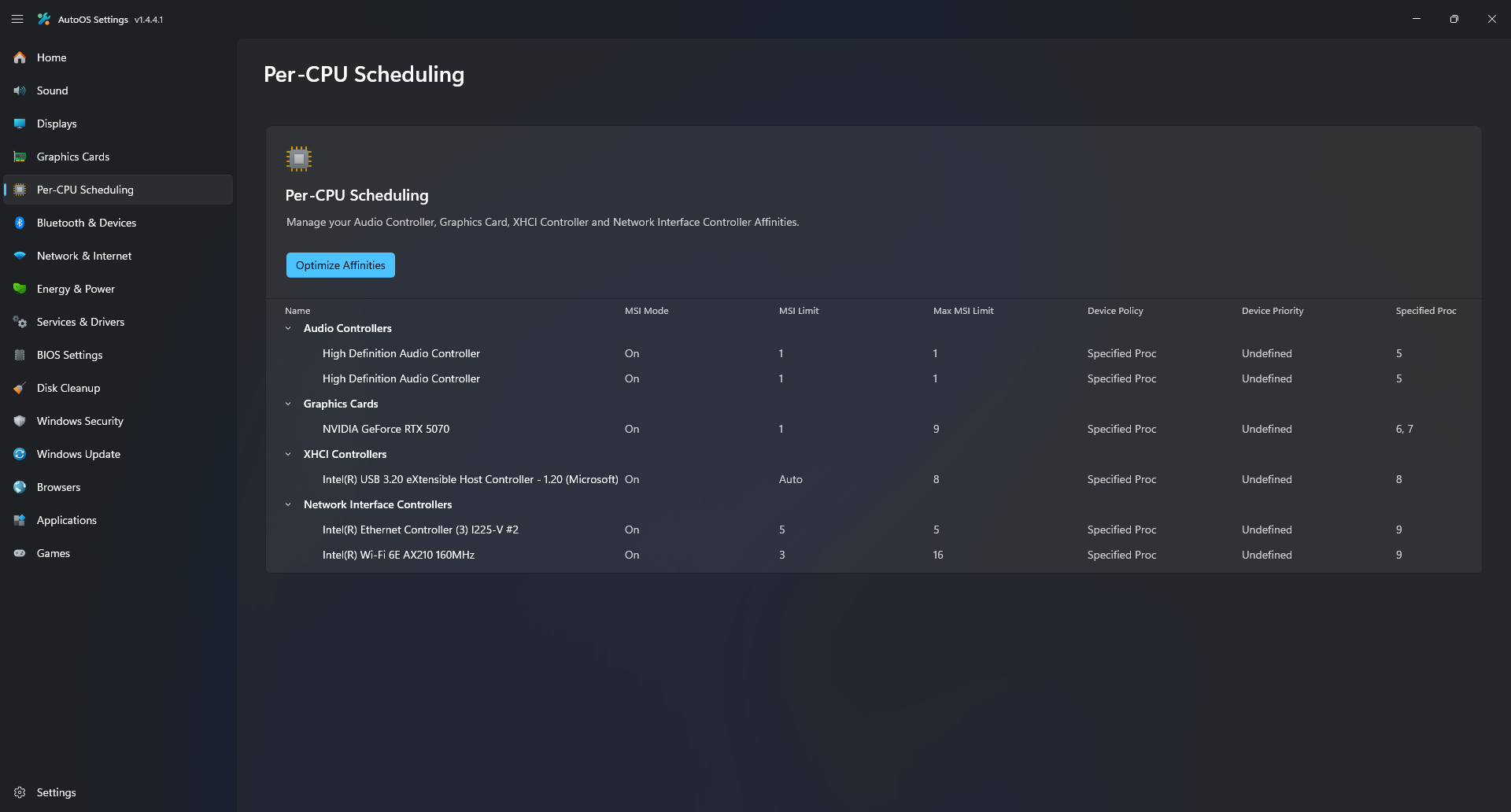1511x812 pixels.
Task: Click MSI Limit 5 for Ethernet Controller
Action: (x=782, y=530)
